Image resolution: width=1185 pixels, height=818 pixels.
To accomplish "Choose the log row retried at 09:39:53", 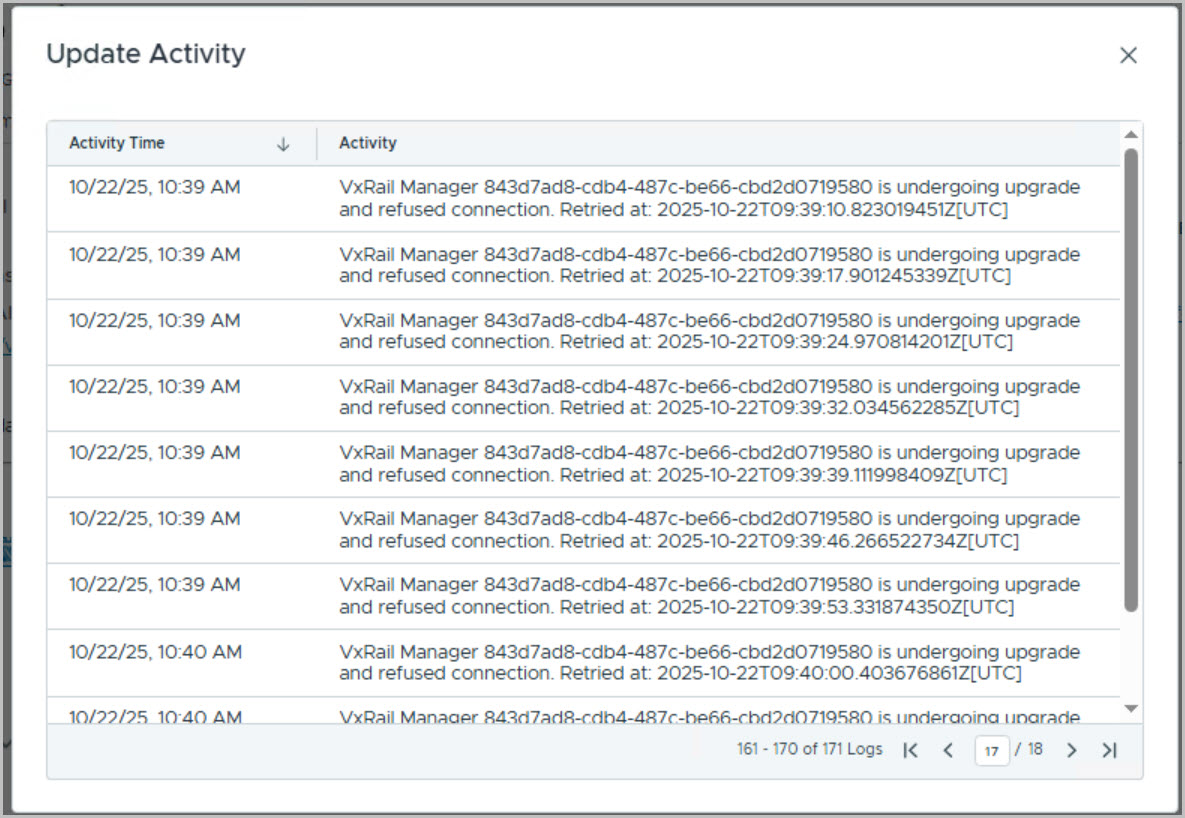I will coord(710,596).
